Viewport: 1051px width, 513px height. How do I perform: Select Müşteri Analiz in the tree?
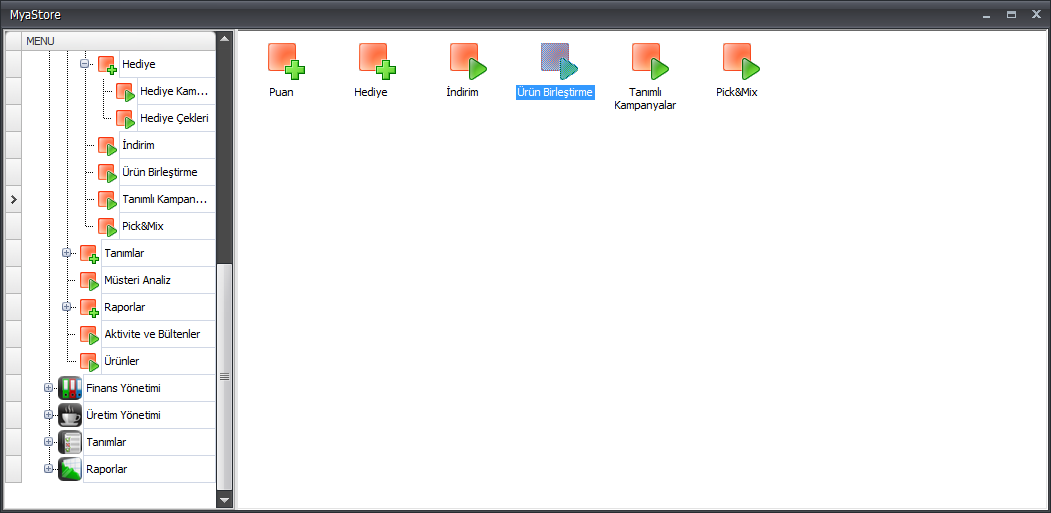[x=137, y=280]
